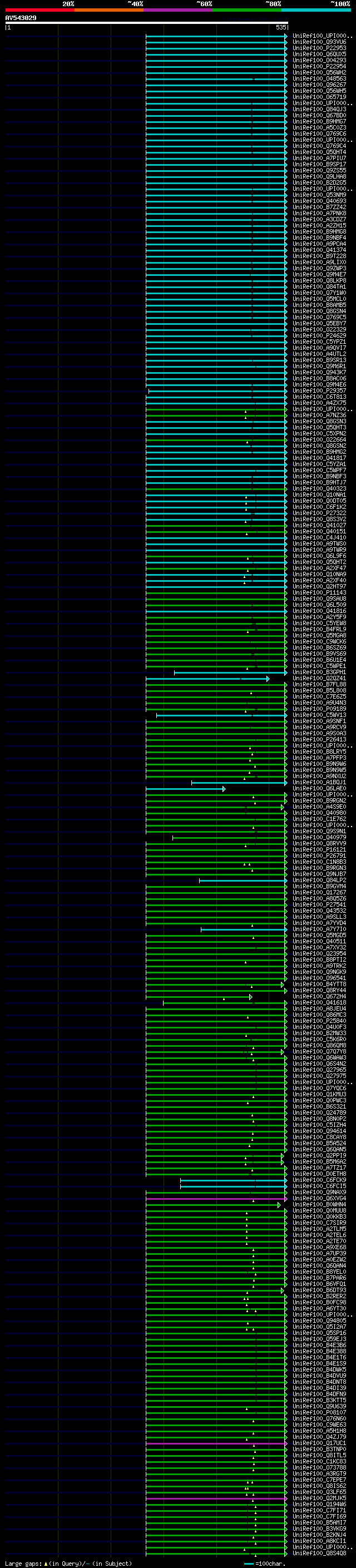Select hit label UniRef100_C5WV13
Viewport: 356px width, 1568px height.
(319, 715)
